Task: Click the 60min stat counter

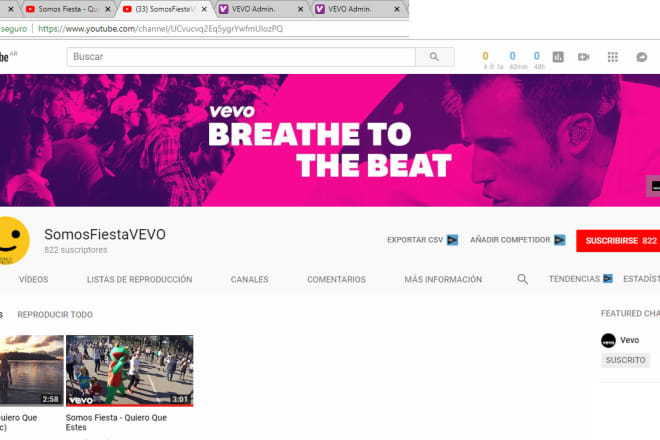Action: [518, 59]
